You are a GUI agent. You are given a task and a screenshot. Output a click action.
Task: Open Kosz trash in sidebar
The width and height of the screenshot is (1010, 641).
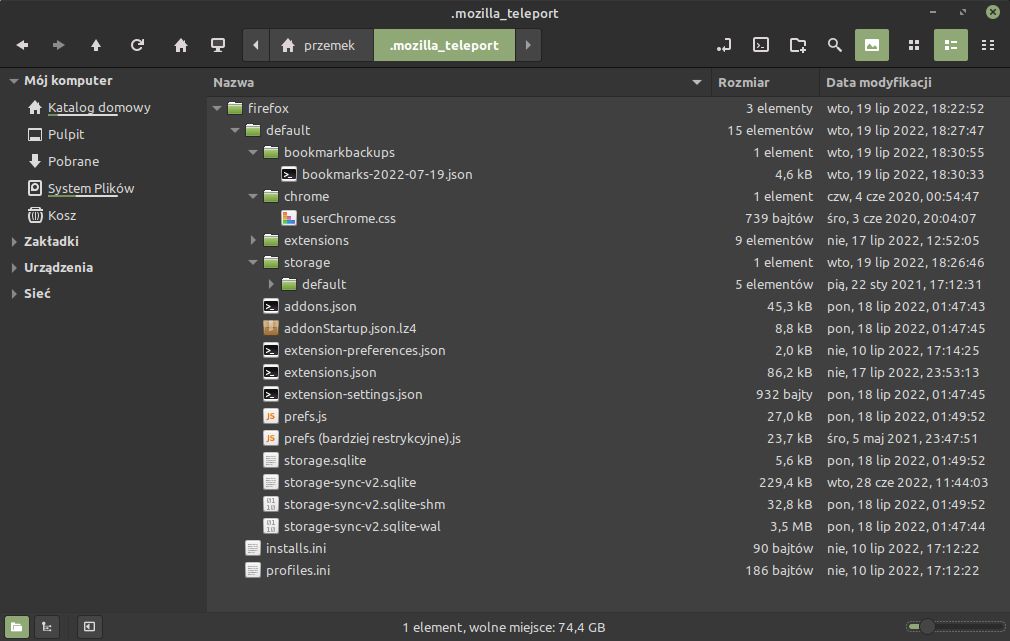62,216
